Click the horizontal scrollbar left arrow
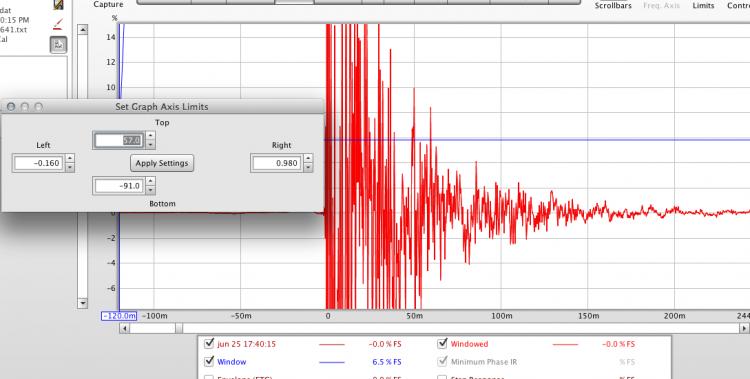750x379 pixels. click(x=124, y=328)
